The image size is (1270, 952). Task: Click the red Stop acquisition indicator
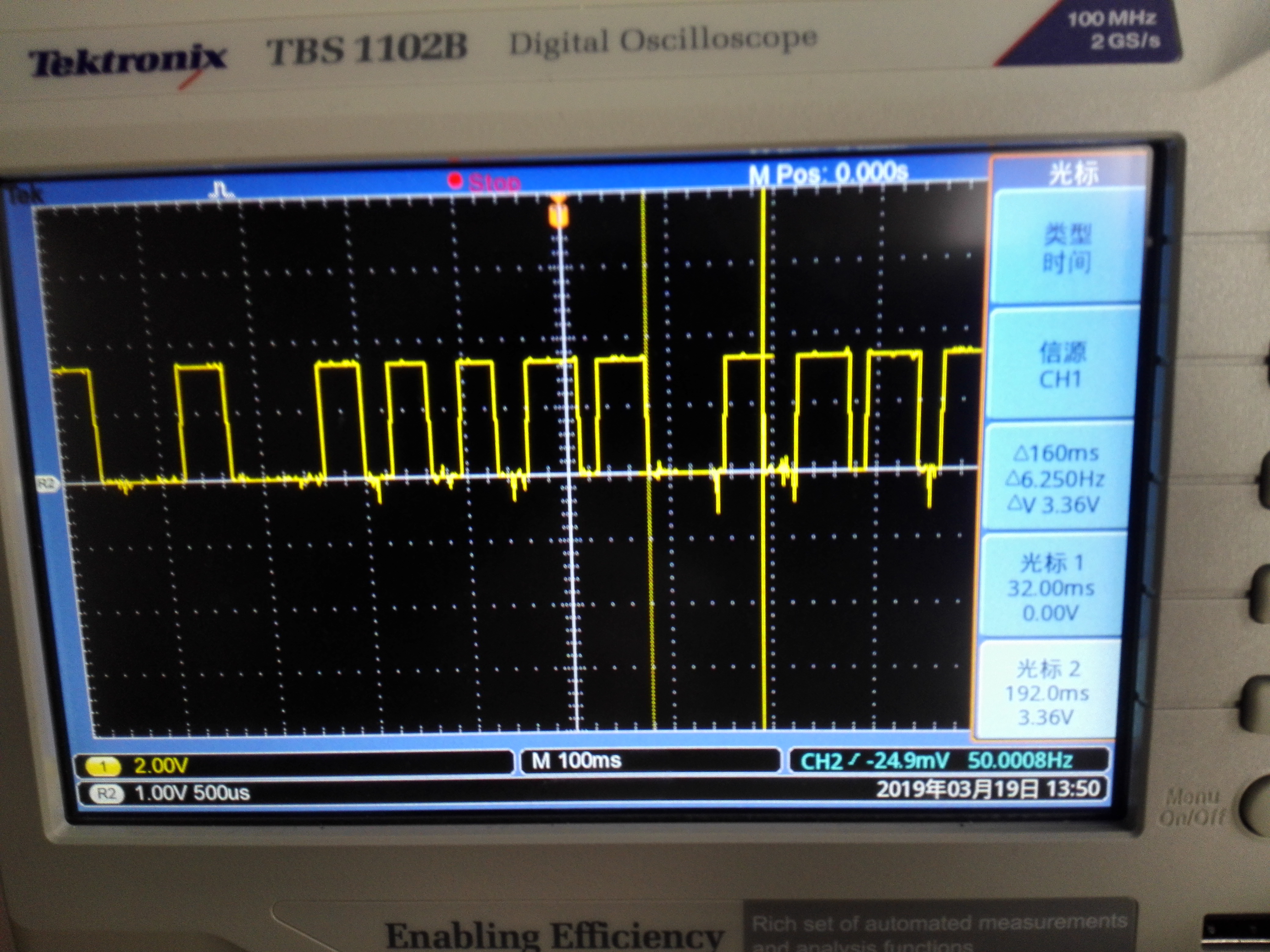485,182
